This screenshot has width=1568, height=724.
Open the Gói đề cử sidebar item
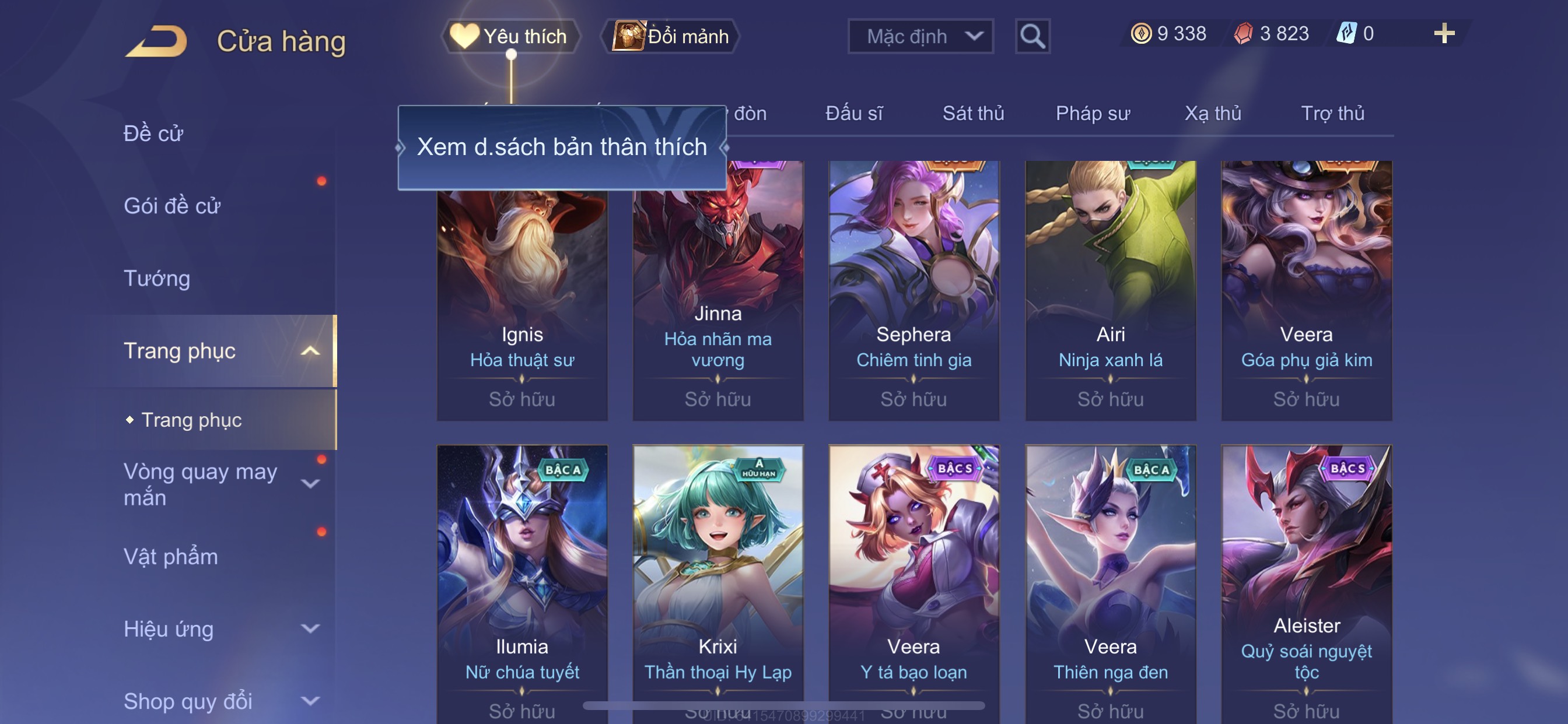(171, 206)
